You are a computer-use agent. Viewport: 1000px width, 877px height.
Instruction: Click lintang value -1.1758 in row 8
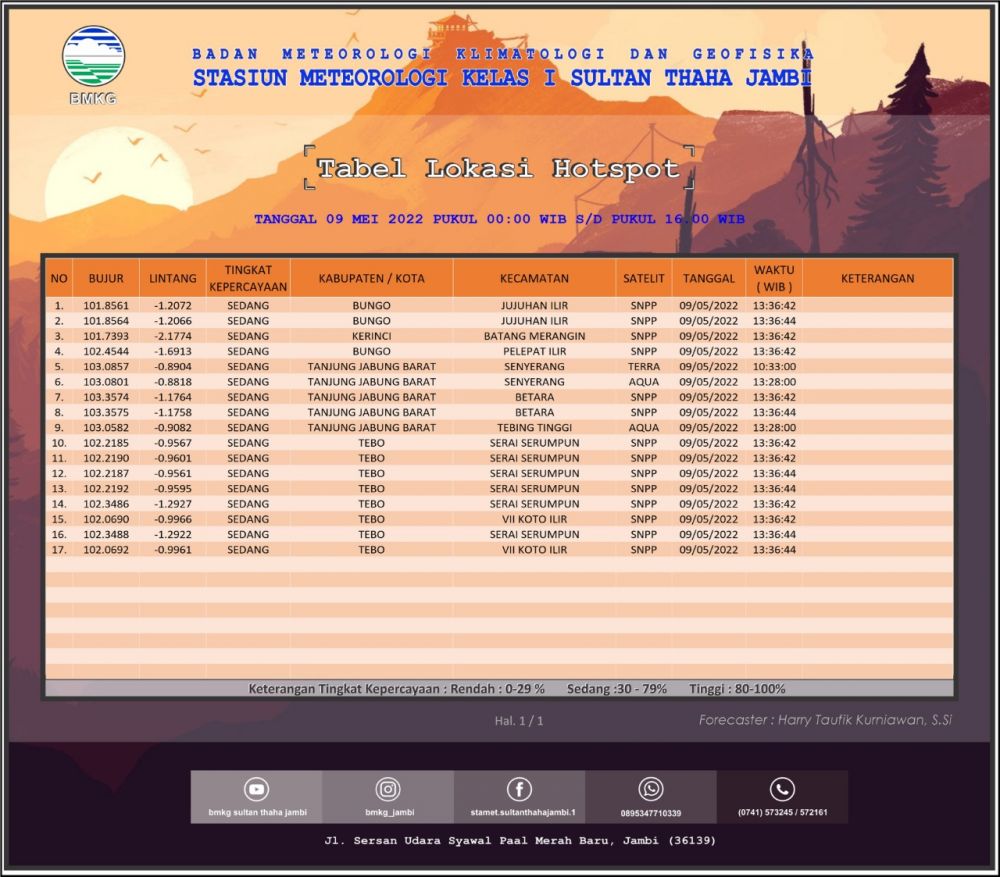click(173, 412)
